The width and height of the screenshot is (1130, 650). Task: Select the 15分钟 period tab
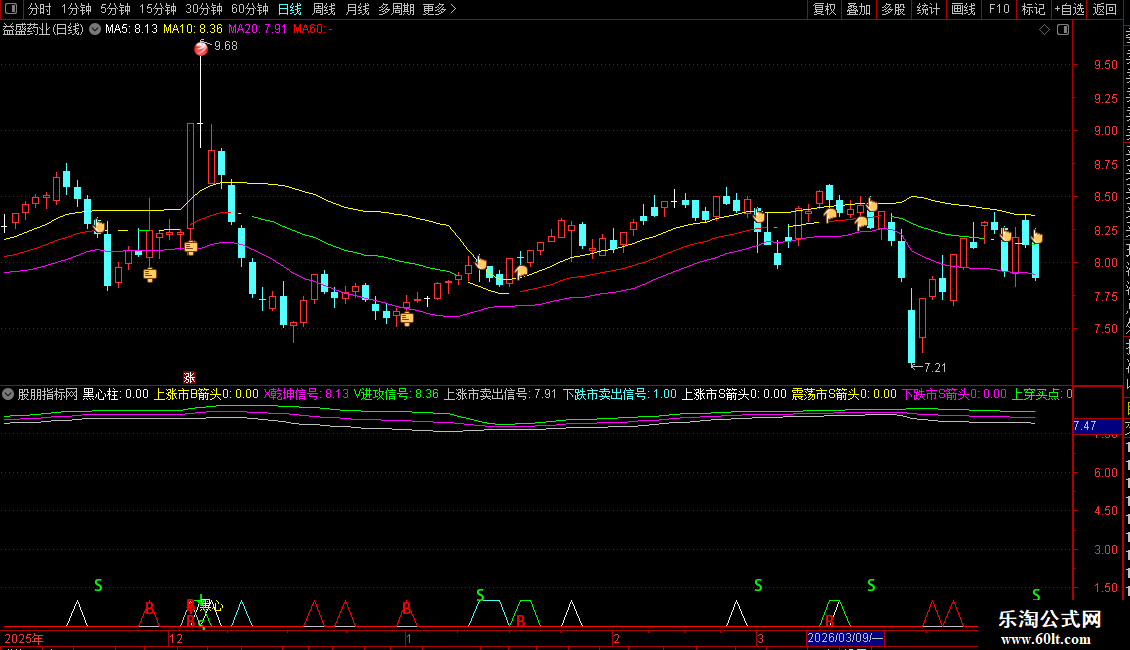click(x=157, y=9)
